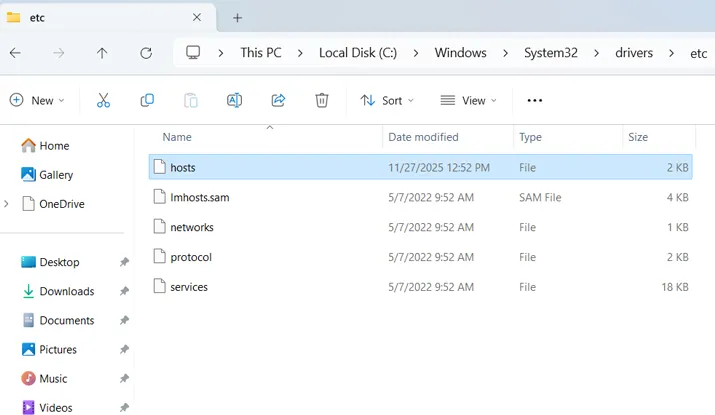Copy the selected file

click(147, 100)
